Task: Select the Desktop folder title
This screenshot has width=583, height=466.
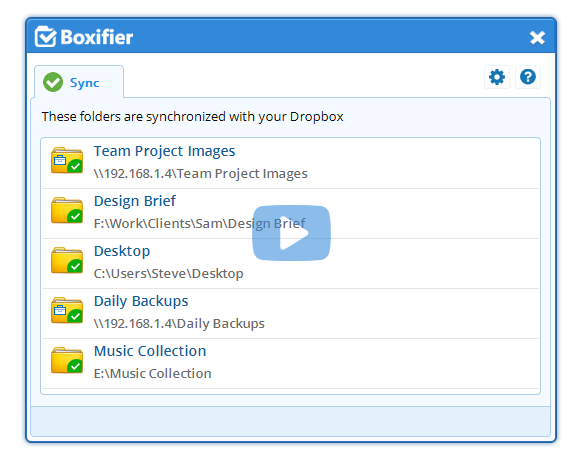Action: 122,251
